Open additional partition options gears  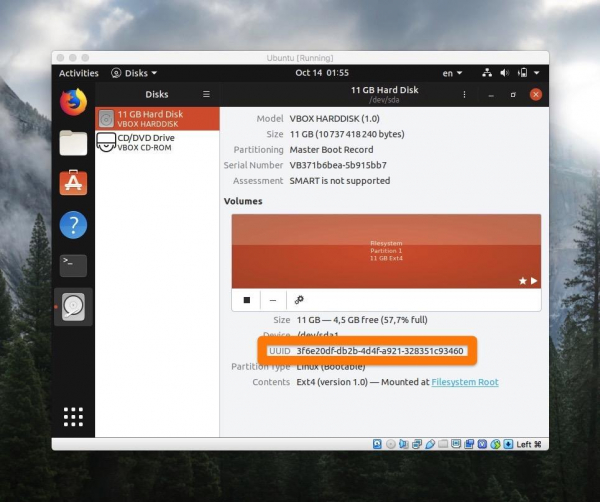(x=299, y=300)
